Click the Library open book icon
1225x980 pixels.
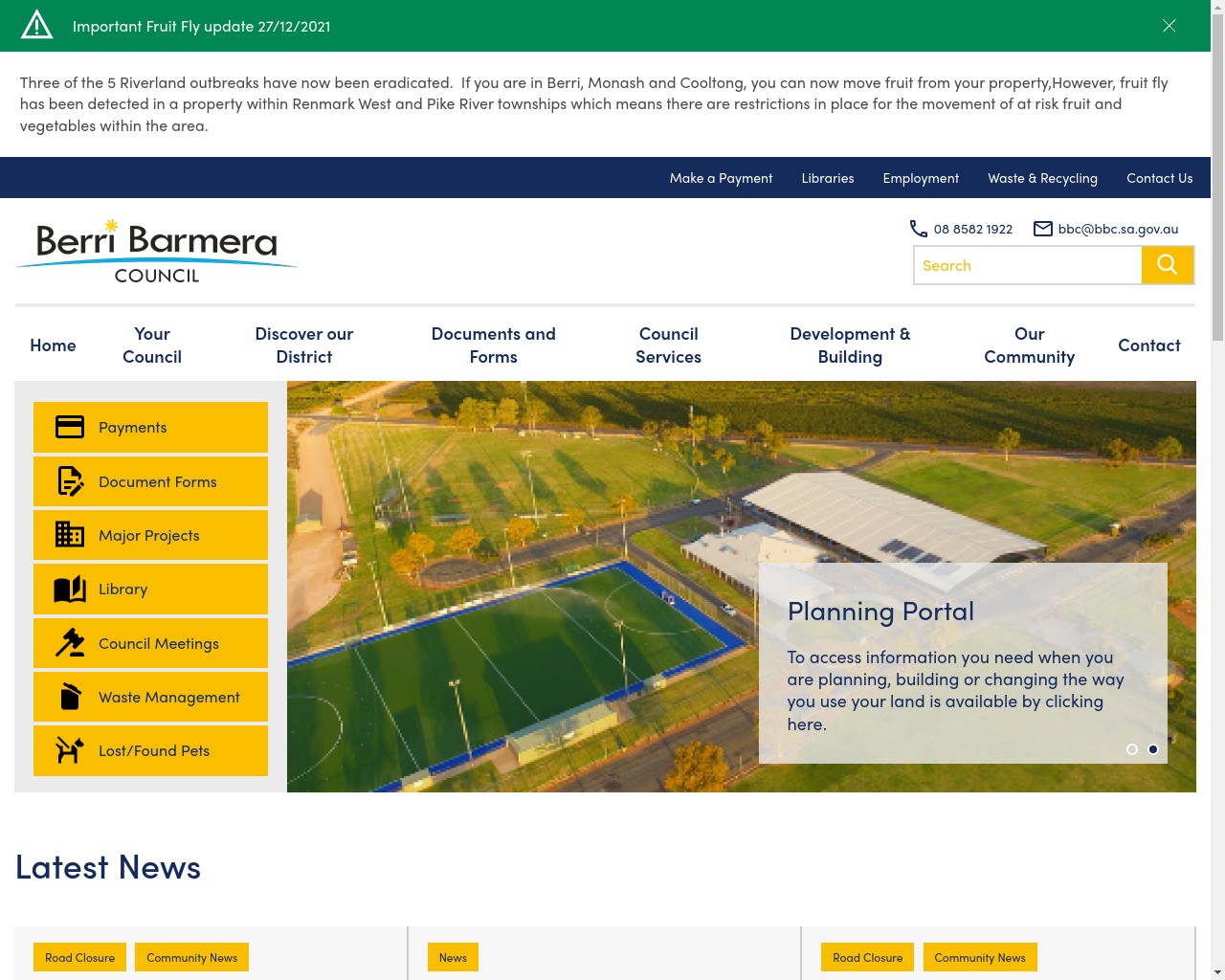70,590
